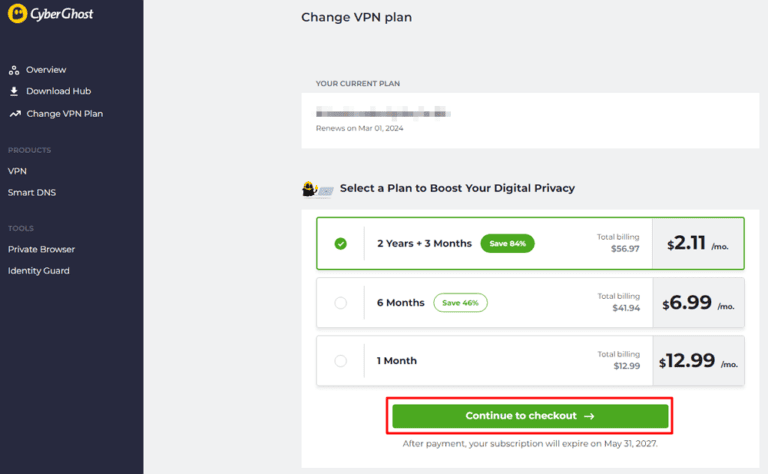The image size is (768, 474).
Task: Launch Private Browser from Tools
Action: click(41, 249)
